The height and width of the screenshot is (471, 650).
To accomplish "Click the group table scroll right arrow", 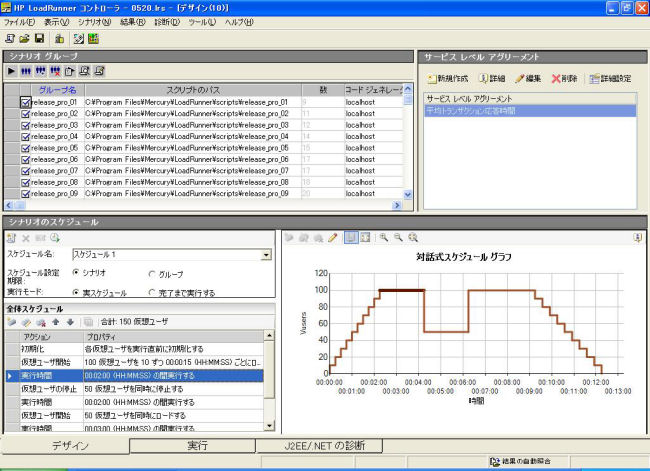I will [397, 205].
